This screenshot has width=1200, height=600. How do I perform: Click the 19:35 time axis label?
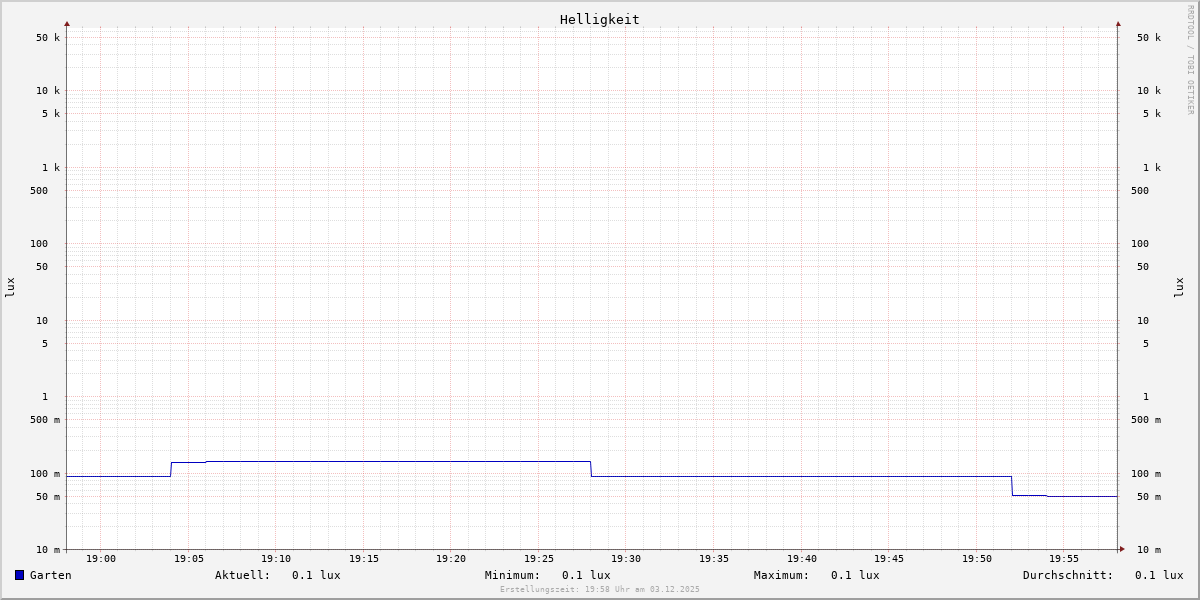point(714,559)
